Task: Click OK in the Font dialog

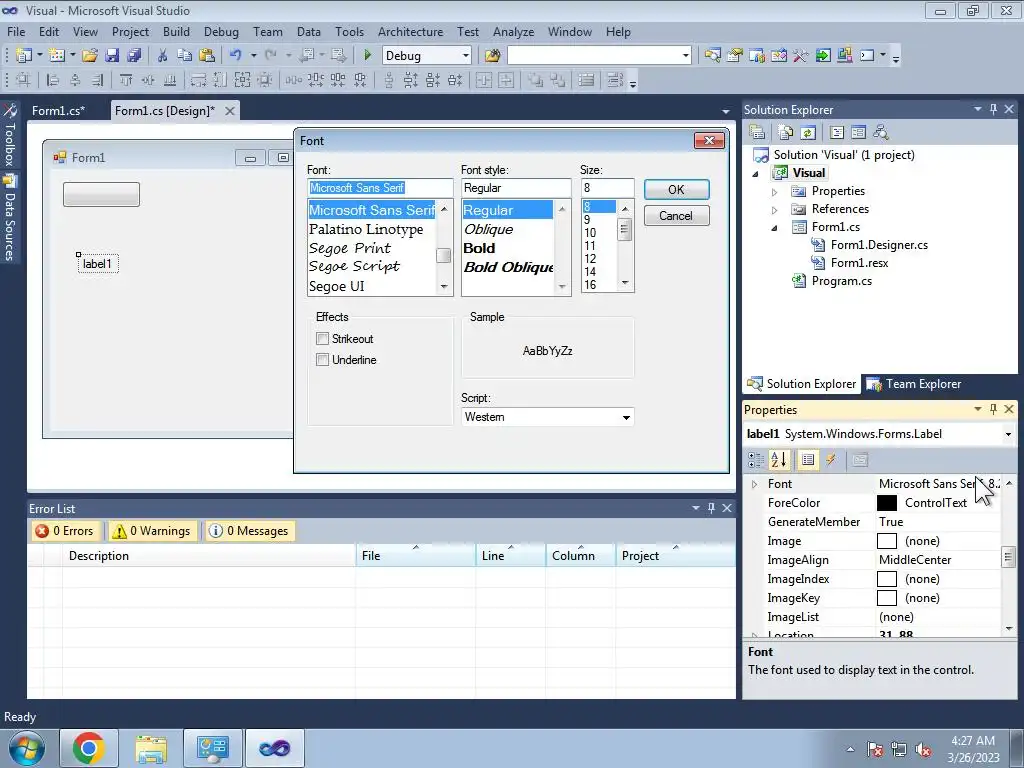Action: pyautogui.click(x=677, y=189)
